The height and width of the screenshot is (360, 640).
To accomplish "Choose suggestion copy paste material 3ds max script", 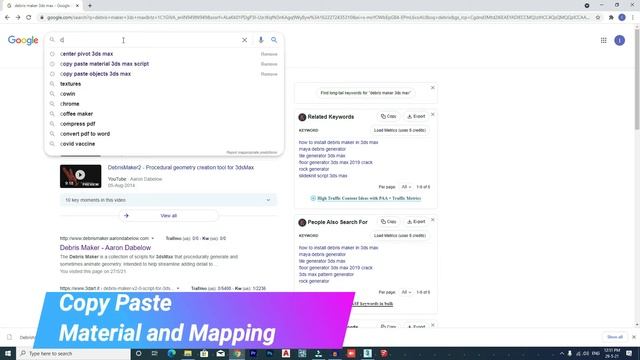I will tap(104, 64).
